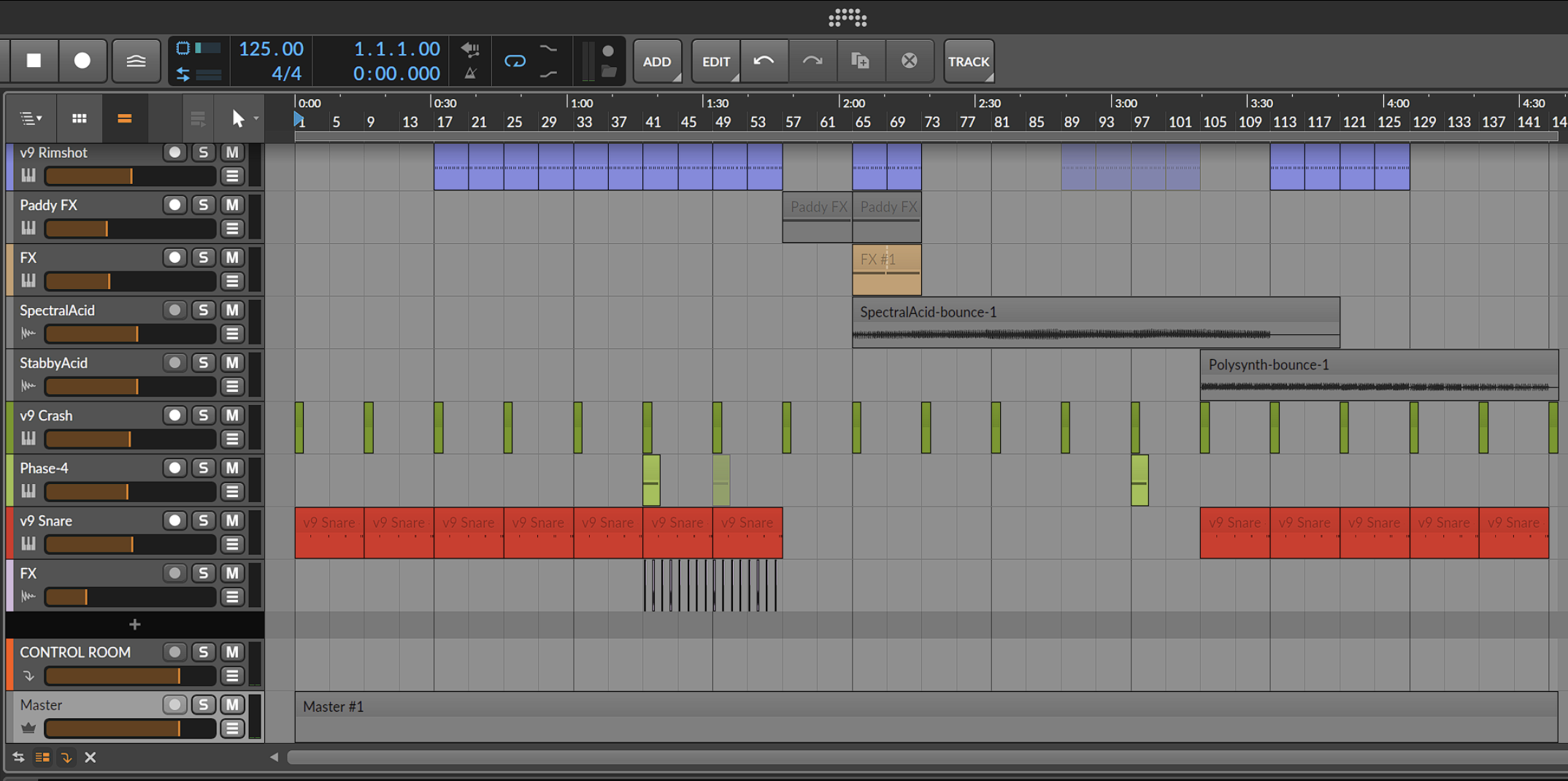
Task: Click the 2:00 marker on timeline ruler
Action: click(x=853, y=103)
